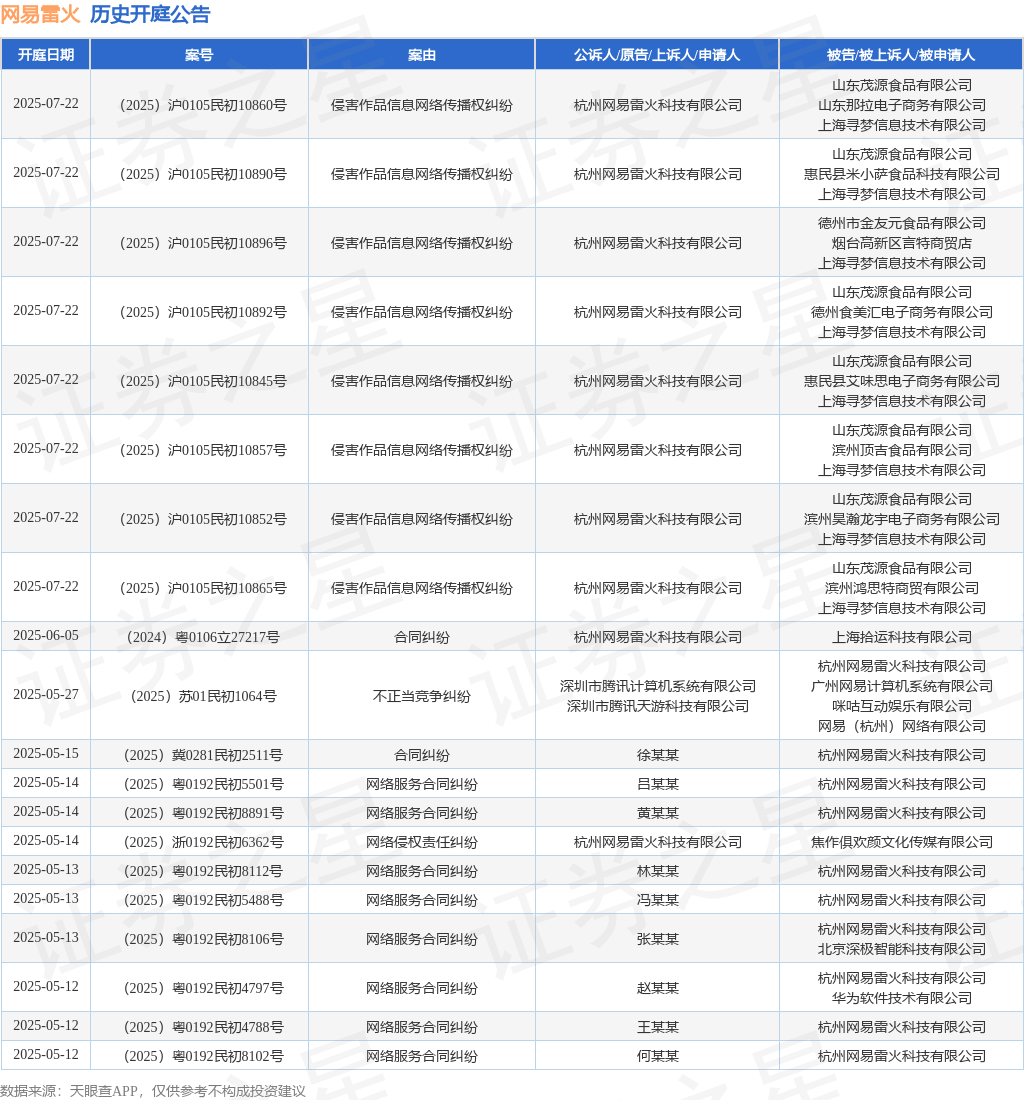The width and height of the screenshot is (1024, 1100).
Task: Click defendant 惠民县米小萨食品科技有限公司
Action: 902,174
